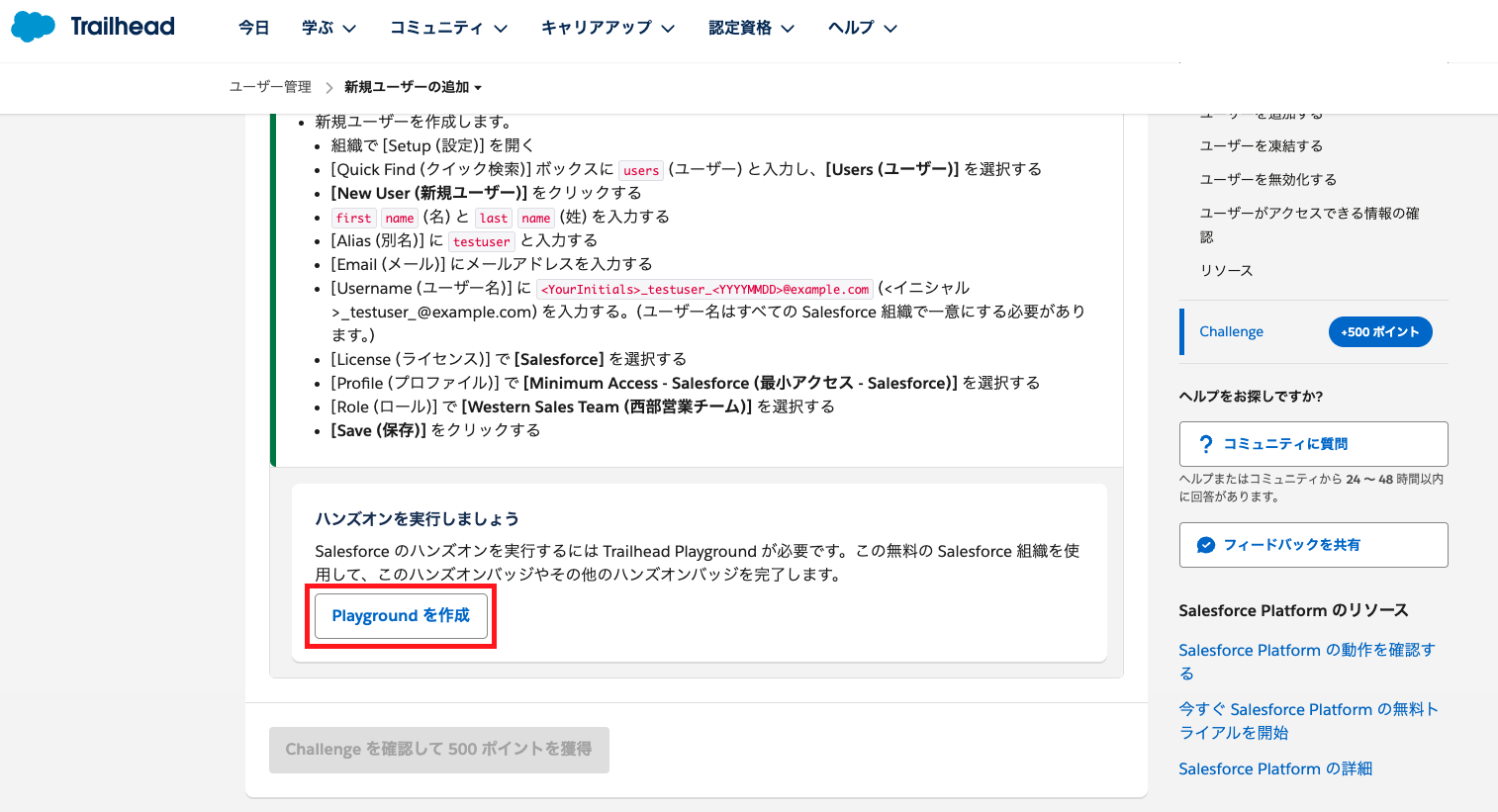Jump to ユーザーを凍結する section
The image size is (1498, 812).
click(x=1261, y=145)
